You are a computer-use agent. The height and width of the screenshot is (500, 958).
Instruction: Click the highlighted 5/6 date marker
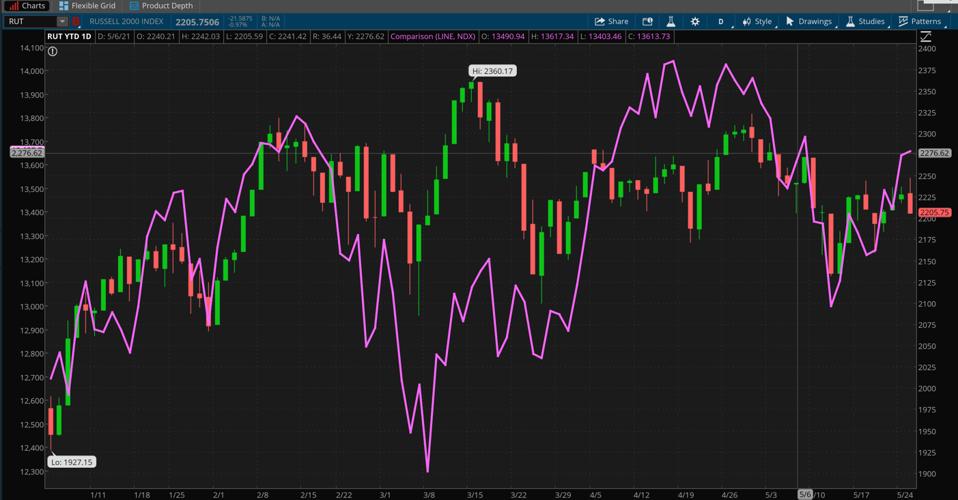pyautogui.click(x=805, y=494)
